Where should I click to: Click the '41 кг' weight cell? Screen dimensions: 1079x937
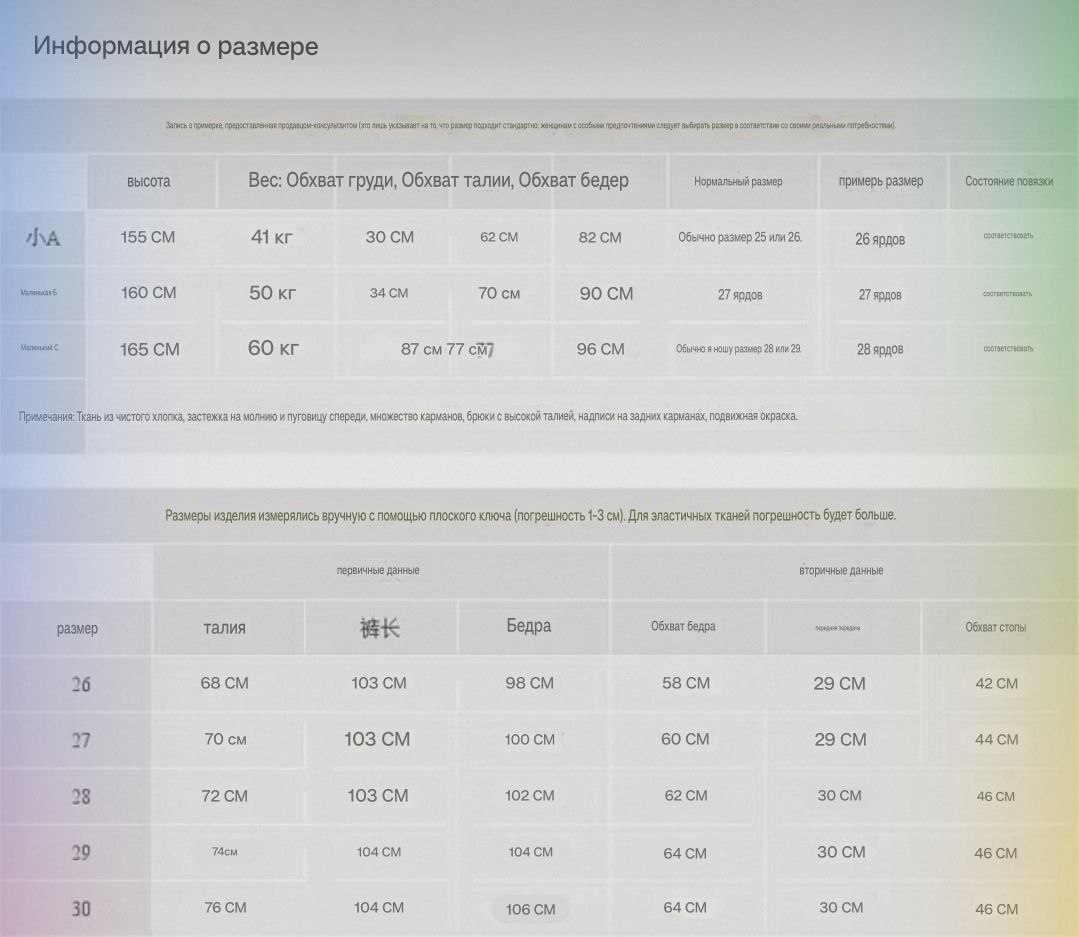(272, 237)
